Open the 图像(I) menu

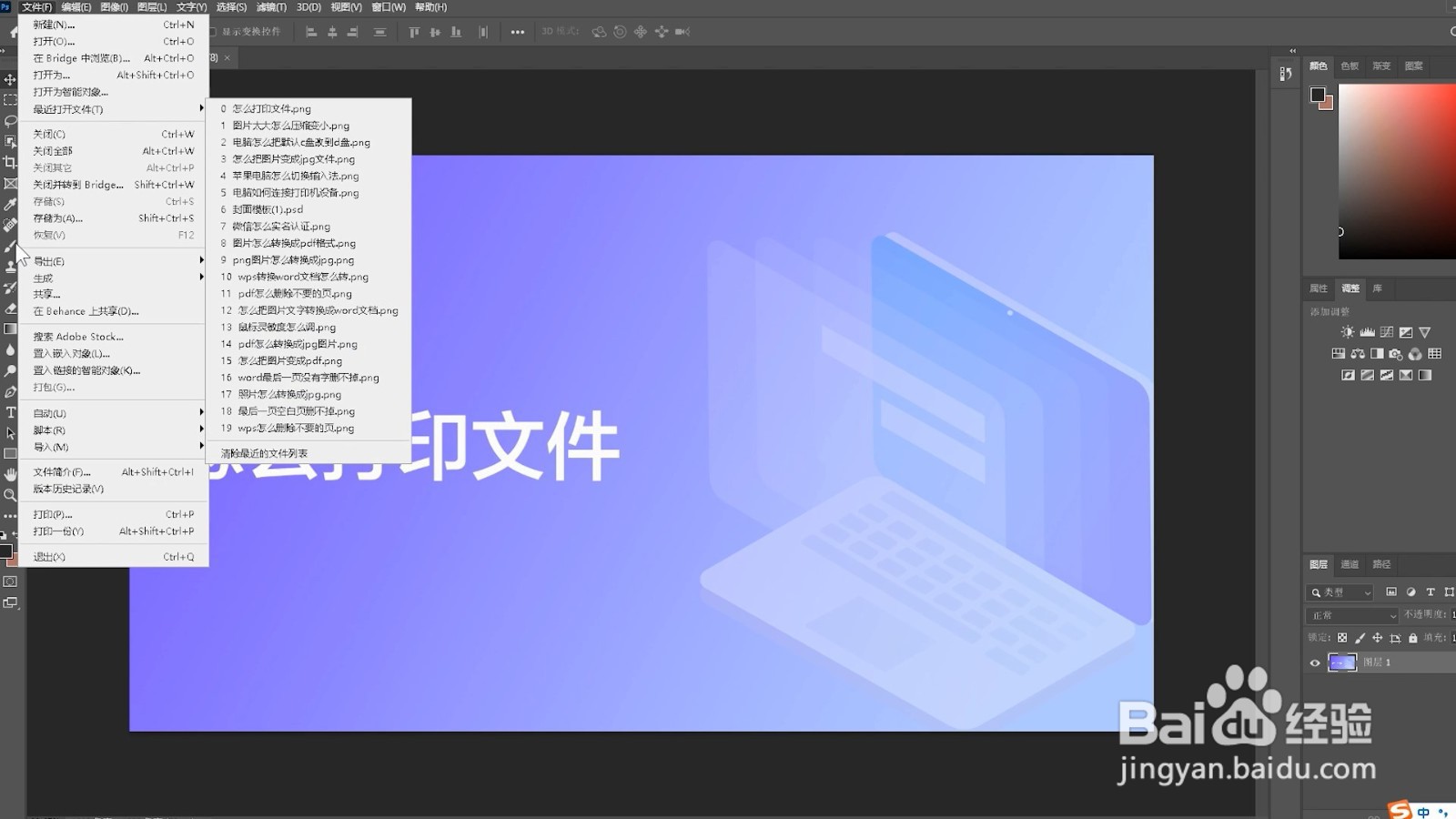pos(114,7)
